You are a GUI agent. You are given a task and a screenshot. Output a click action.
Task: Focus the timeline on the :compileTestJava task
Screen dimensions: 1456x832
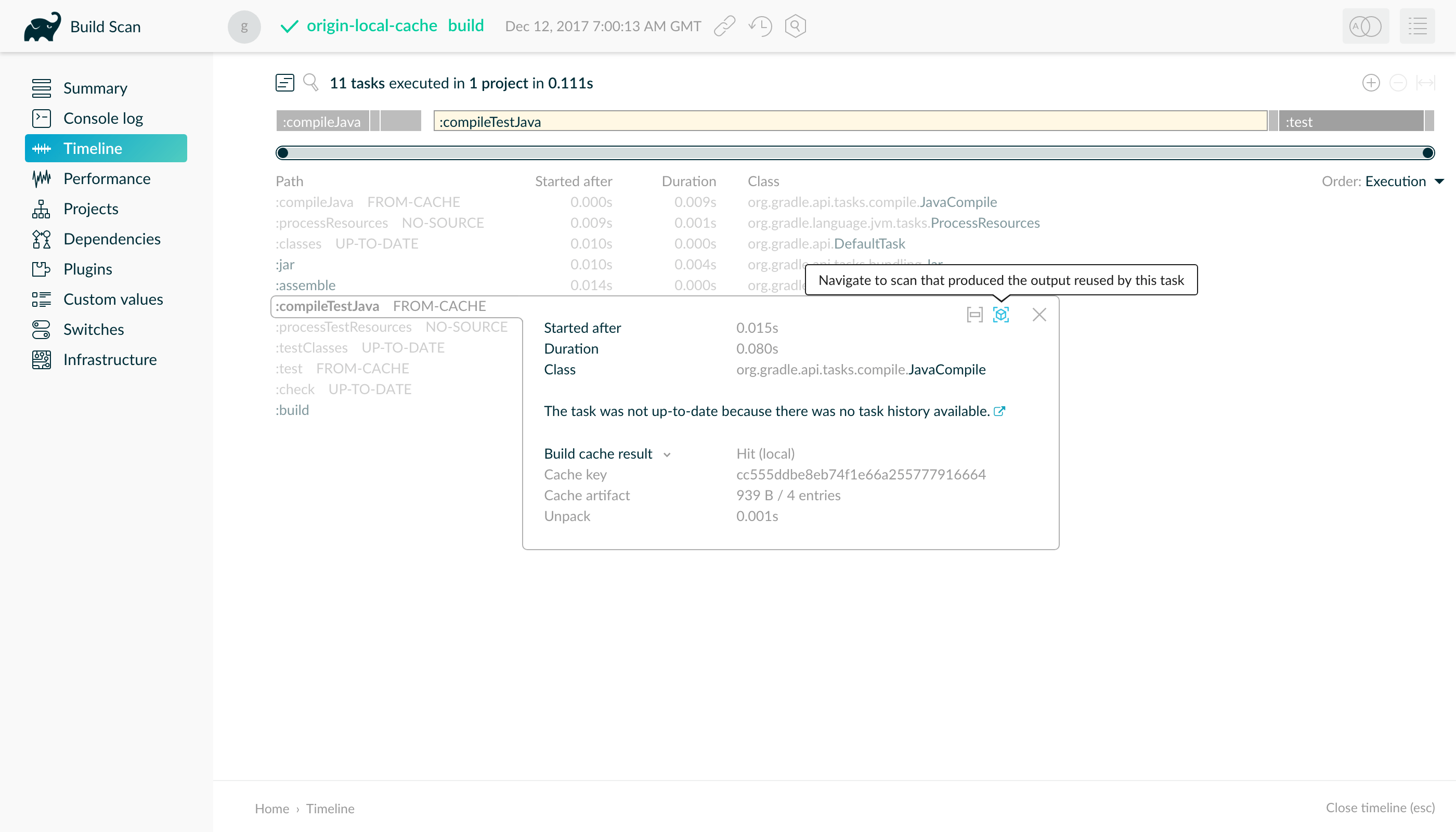974,315
